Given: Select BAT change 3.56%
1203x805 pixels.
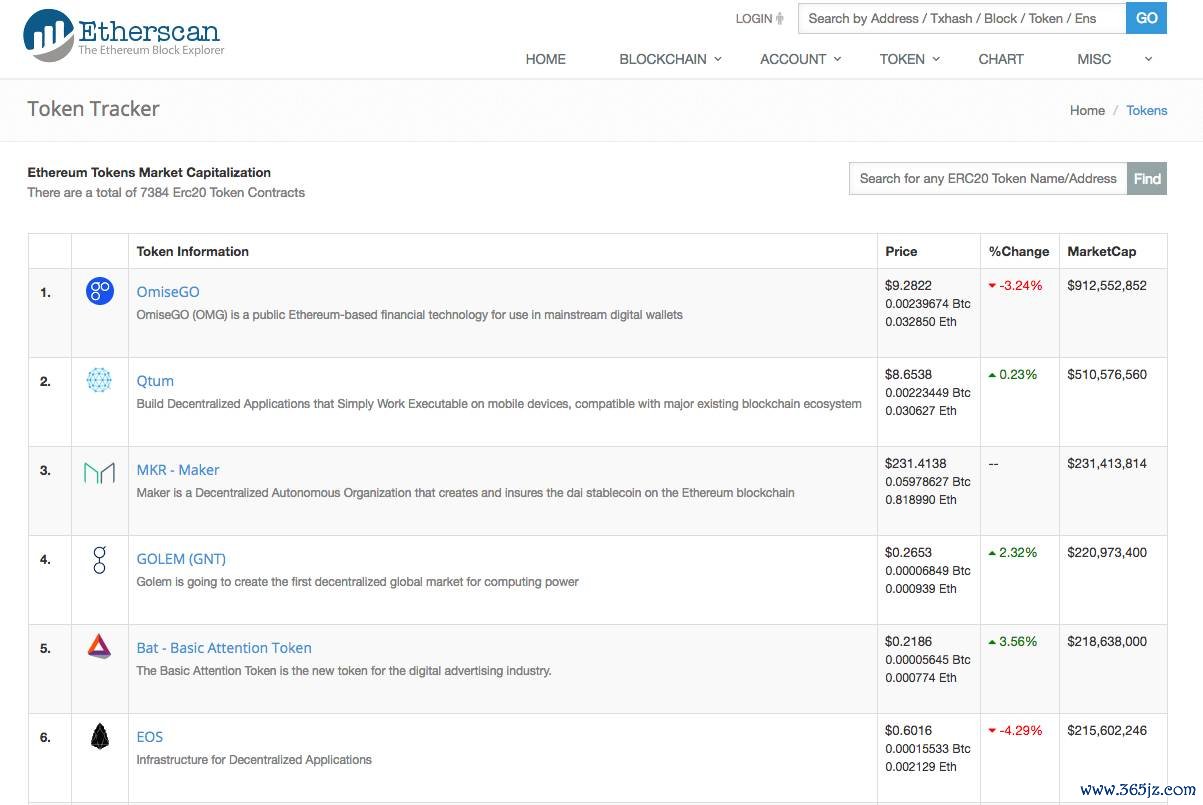Looking at the screenshot, I should click(1013, 641).
